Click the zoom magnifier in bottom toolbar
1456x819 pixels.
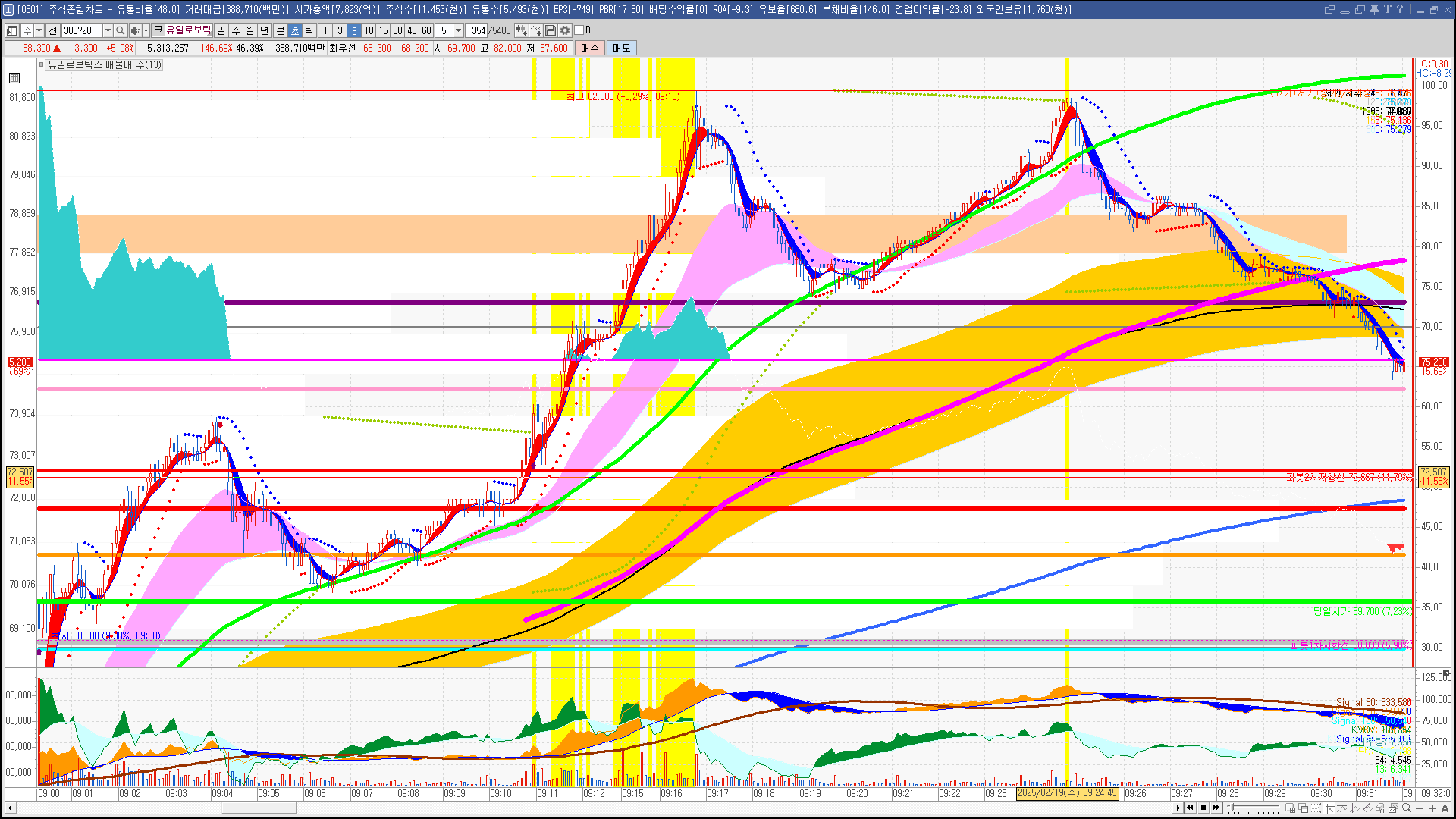pyautogui.click(x=1406, y=808)
